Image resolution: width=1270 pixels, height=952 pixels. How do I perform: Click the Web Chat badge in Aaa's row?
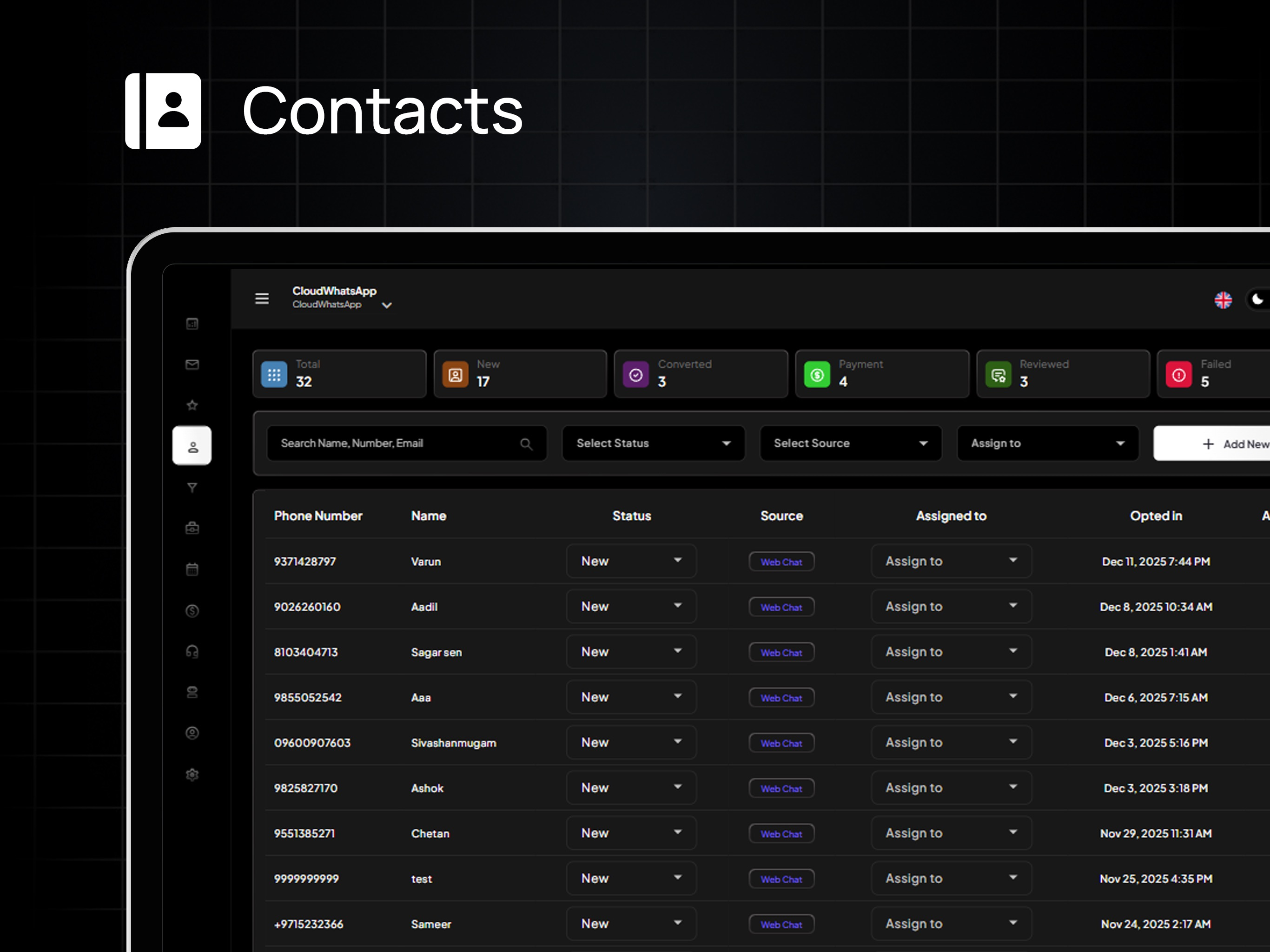781,698
